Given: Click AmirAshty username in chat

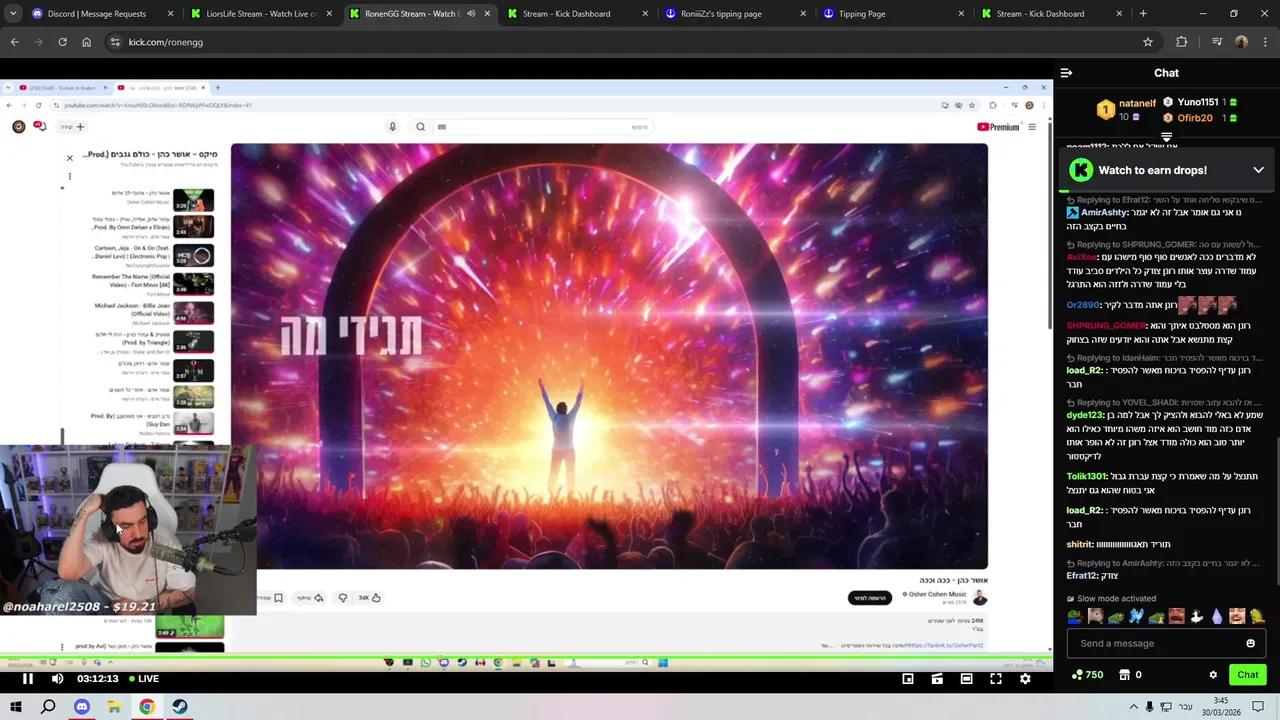Looking at the screenshot, I should tap(1104, 213).
